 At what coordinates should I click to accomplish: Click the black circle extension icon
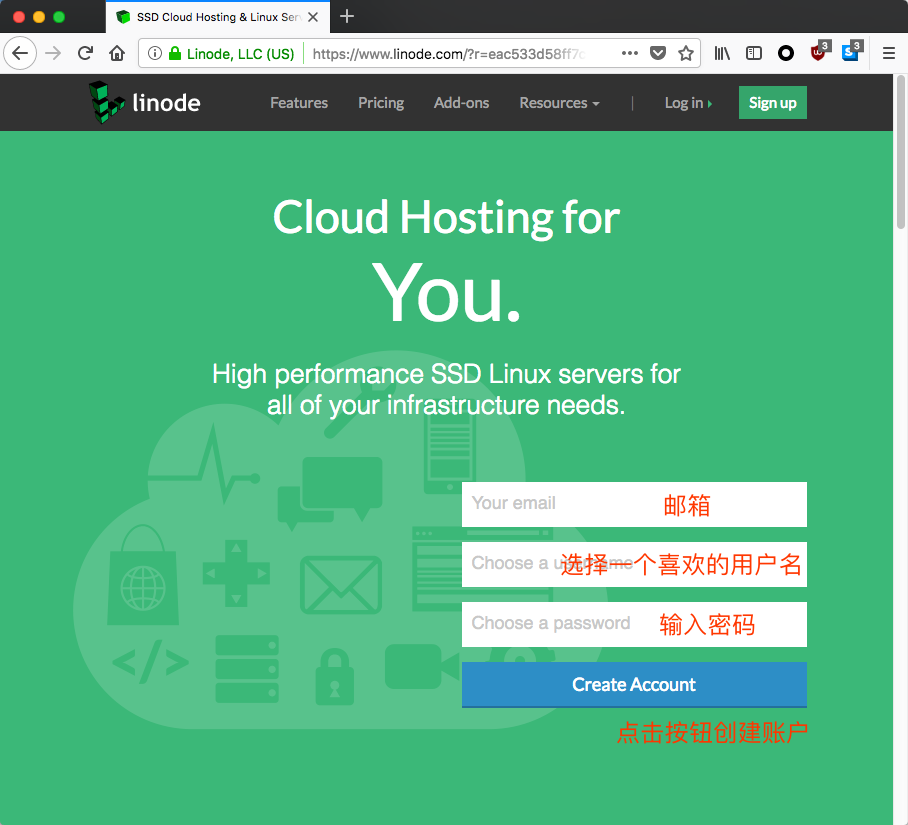coord(786,53)
